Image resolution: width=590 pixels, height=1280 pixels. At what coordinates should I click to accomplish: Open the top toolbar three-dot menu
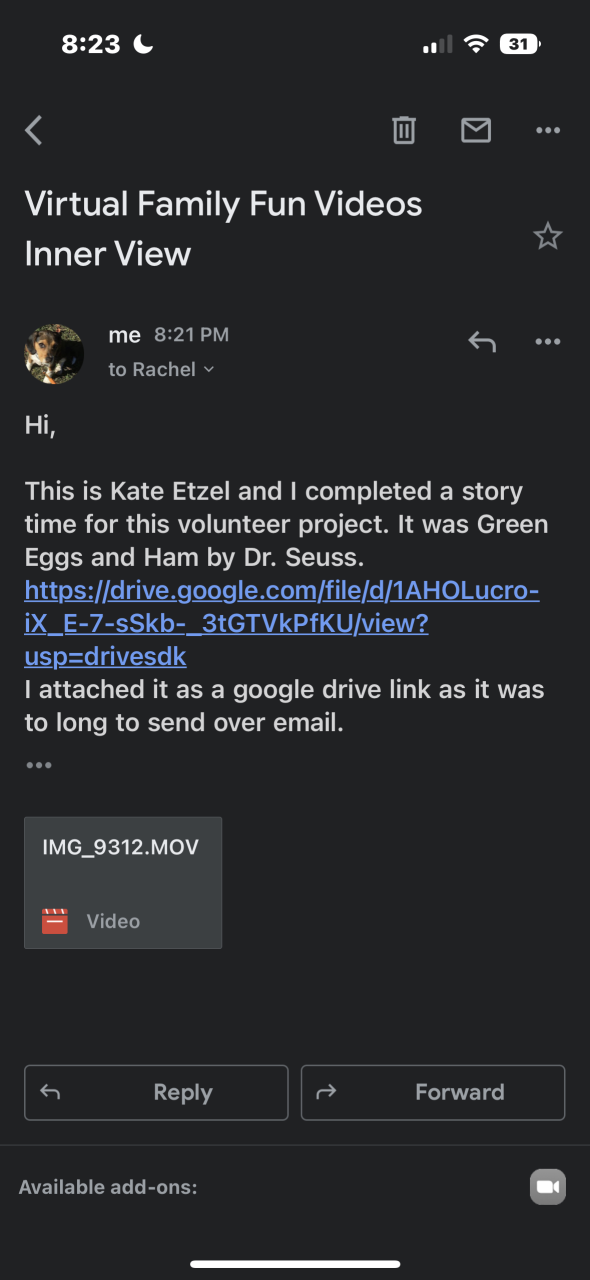(x=548, y=130)
